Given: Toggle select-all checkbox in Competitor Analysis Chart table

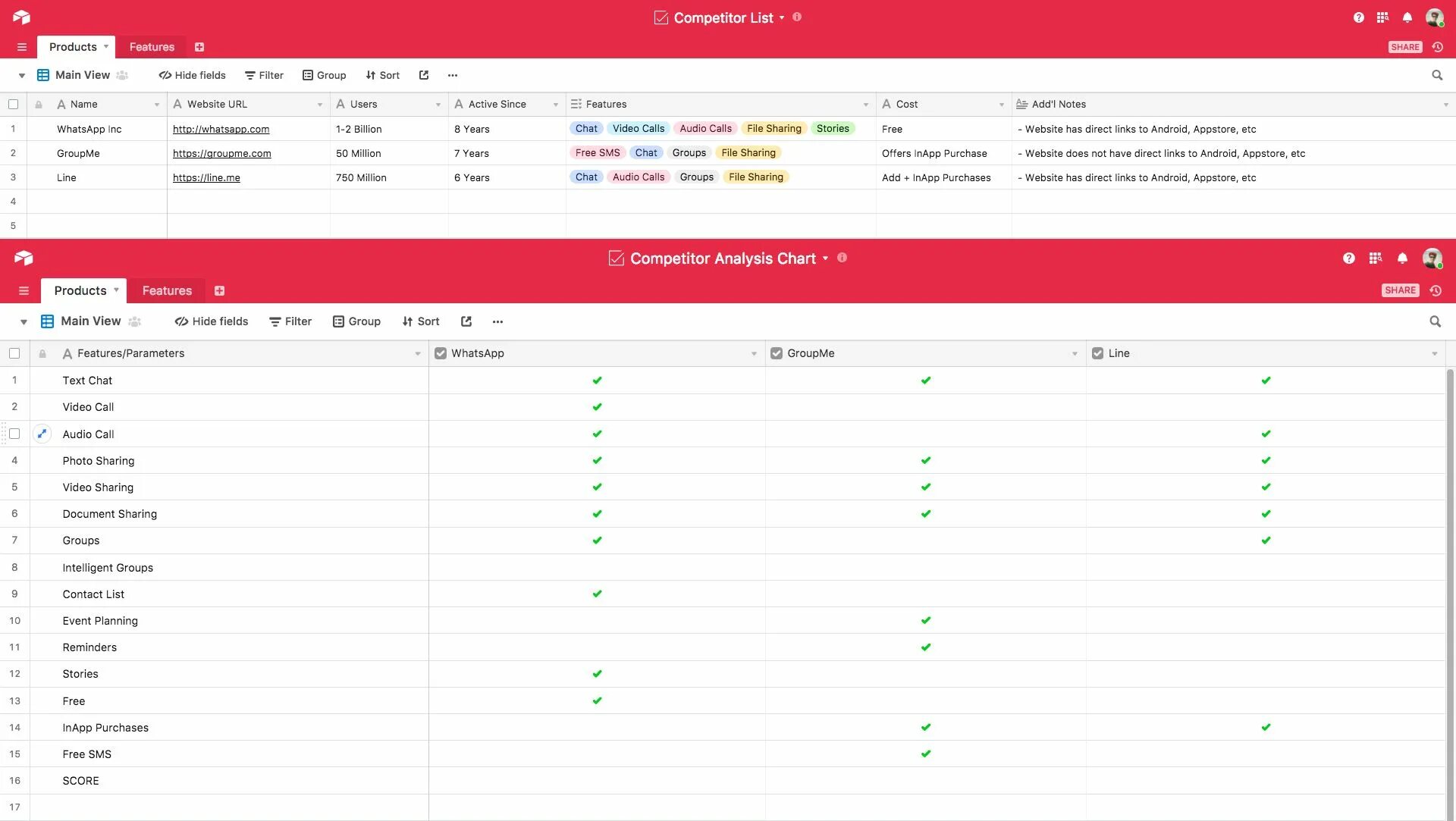Looking at the screenshot, I should pos(14,353).
